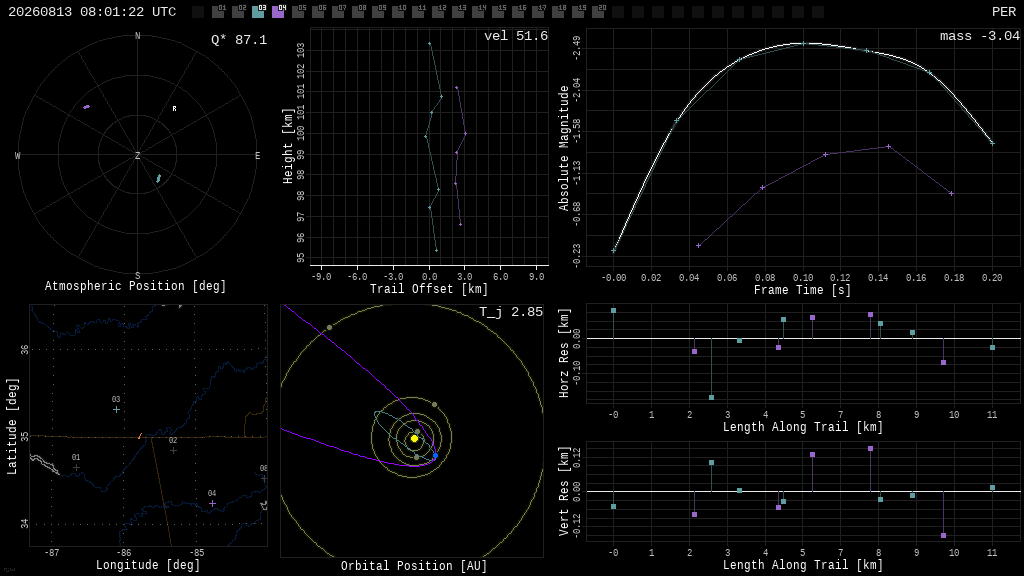Select station 14 square indicator
The width and height of the screenshot is (1024, 576).
pyautogui.click(x=478, y=12)
